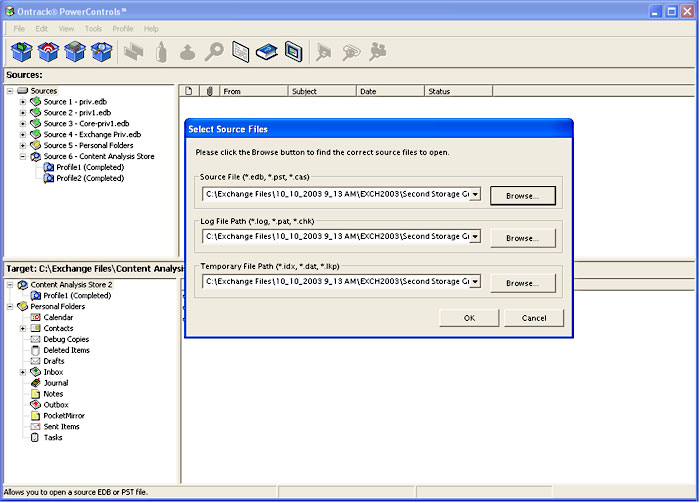The image size is (700, 503).
Task: Click the grayed-out copy pages toolbar icon
Action: coord(133,52)
